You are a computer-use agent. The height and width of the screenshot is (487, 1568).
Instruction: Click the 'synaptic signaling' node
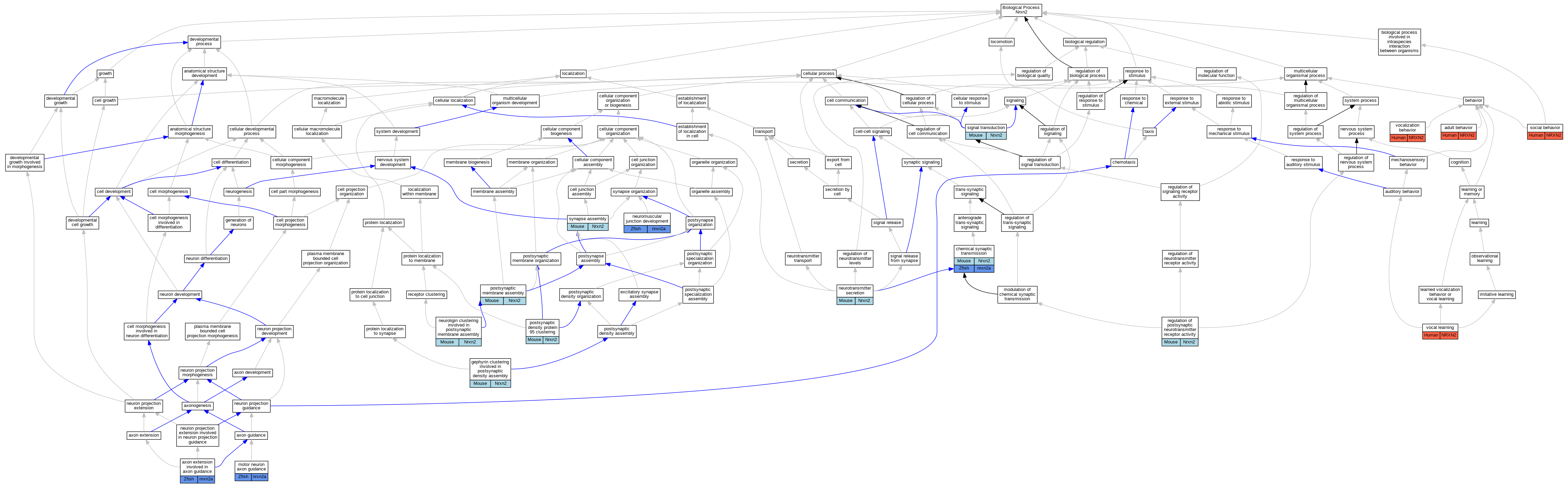pos(921,163)
